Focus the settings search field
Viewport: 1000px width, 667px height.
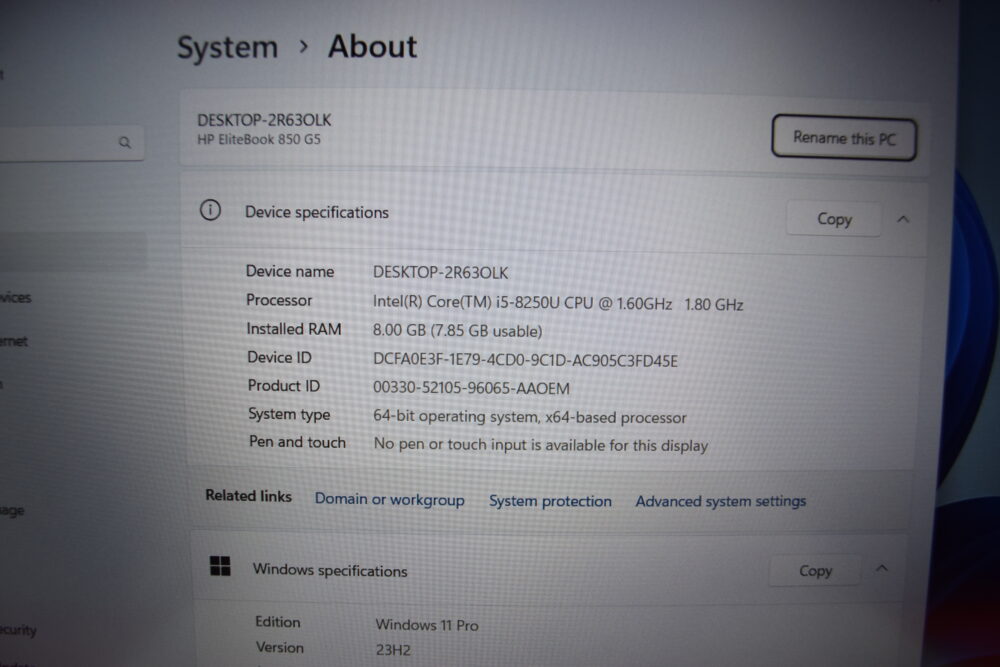(x=70, y=142)
